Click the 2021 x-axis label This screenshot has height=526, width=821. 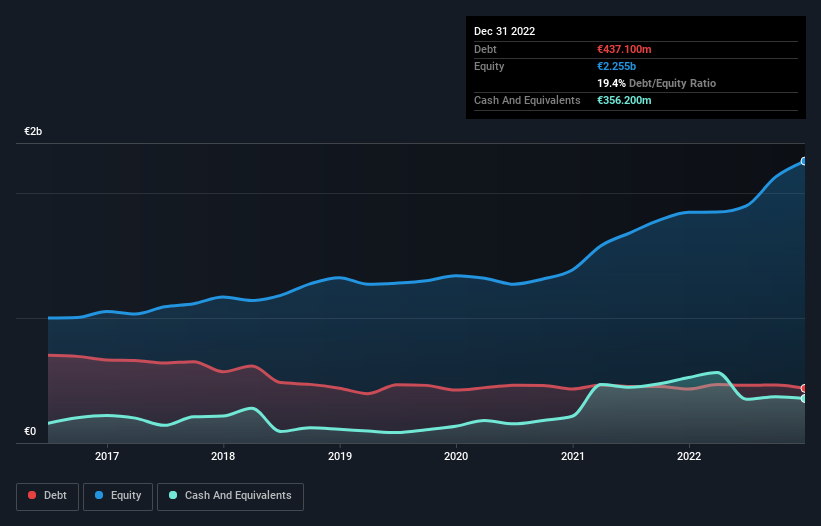pyautogui.click(x=573, y=456)
